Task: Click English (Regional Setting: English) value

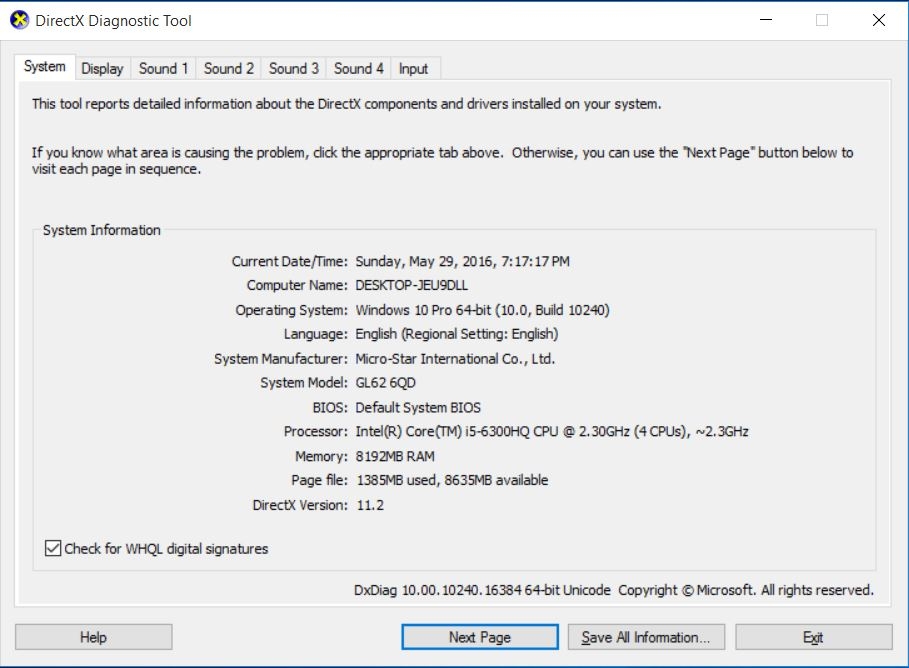Action: (457, 334)
